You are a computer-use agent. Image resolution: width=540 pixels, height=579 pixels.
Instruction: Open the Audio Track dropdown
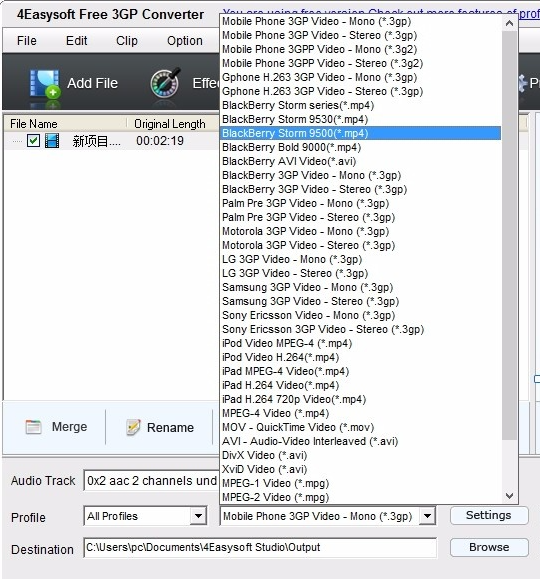[151, 481]
